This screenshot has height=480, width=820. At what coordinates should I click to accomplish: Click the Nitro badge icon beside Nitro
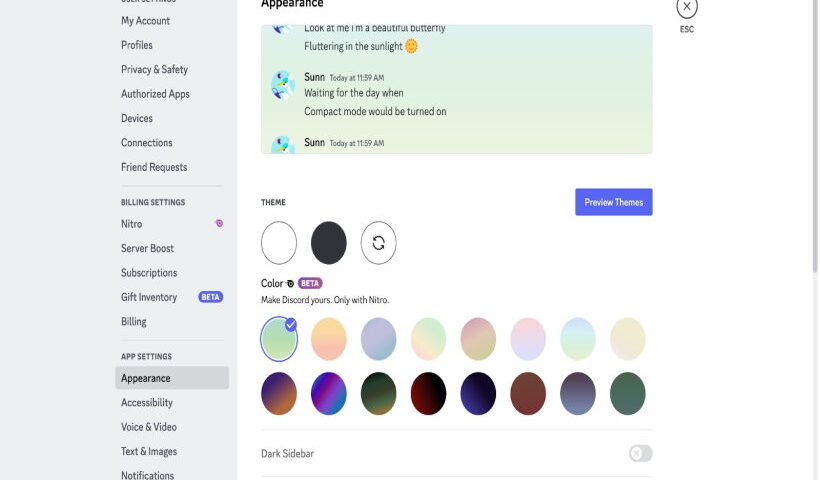coord(219,223)
